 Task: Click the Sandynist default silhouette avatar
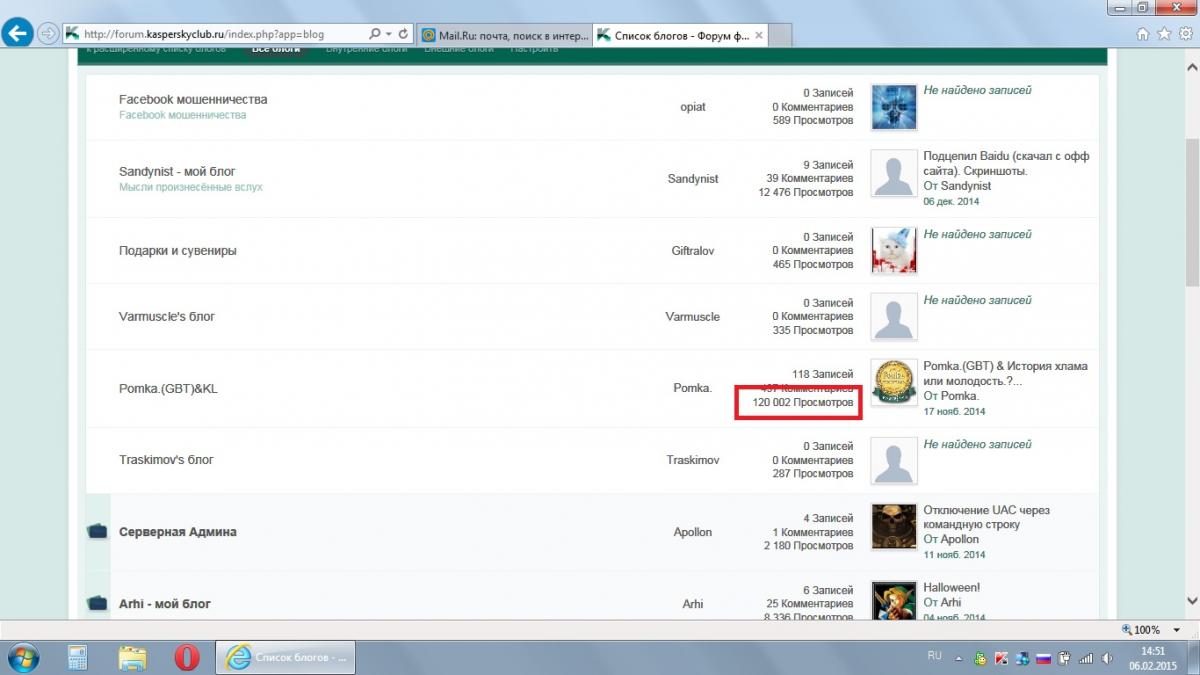[894, 172]
